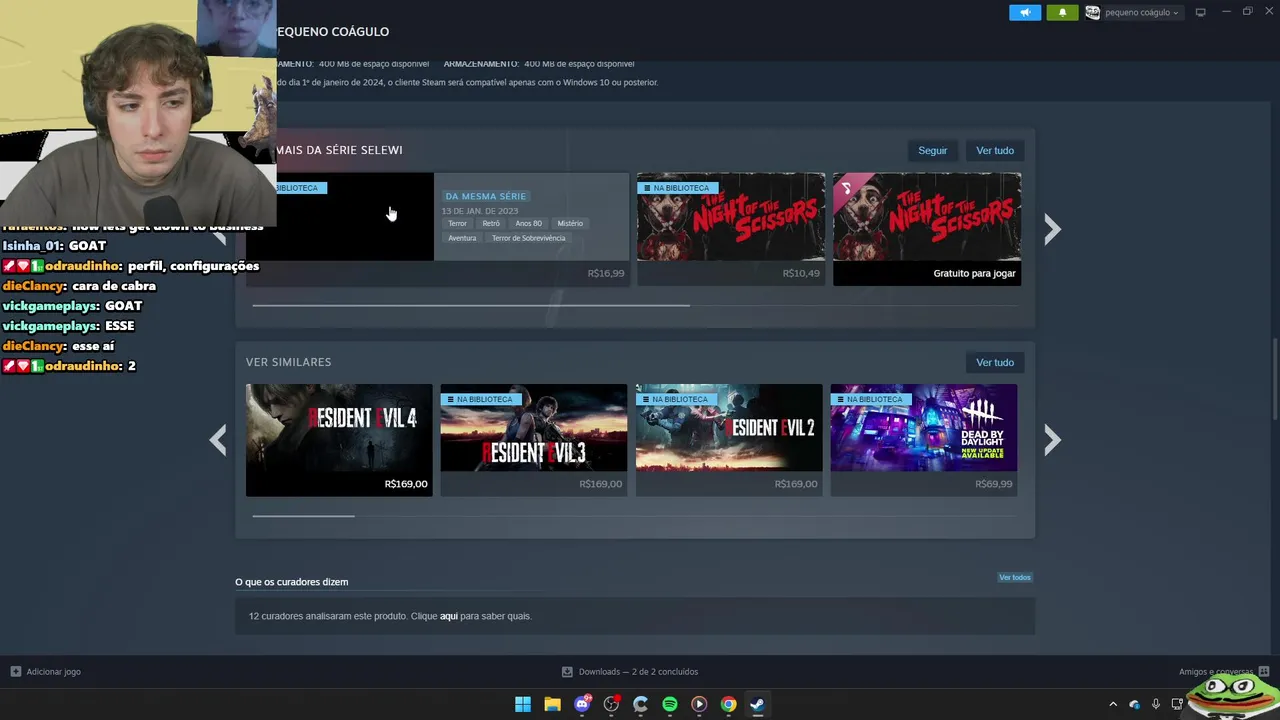
Task: Follow the Selewi series with Seguir
Action: [932, 150]
